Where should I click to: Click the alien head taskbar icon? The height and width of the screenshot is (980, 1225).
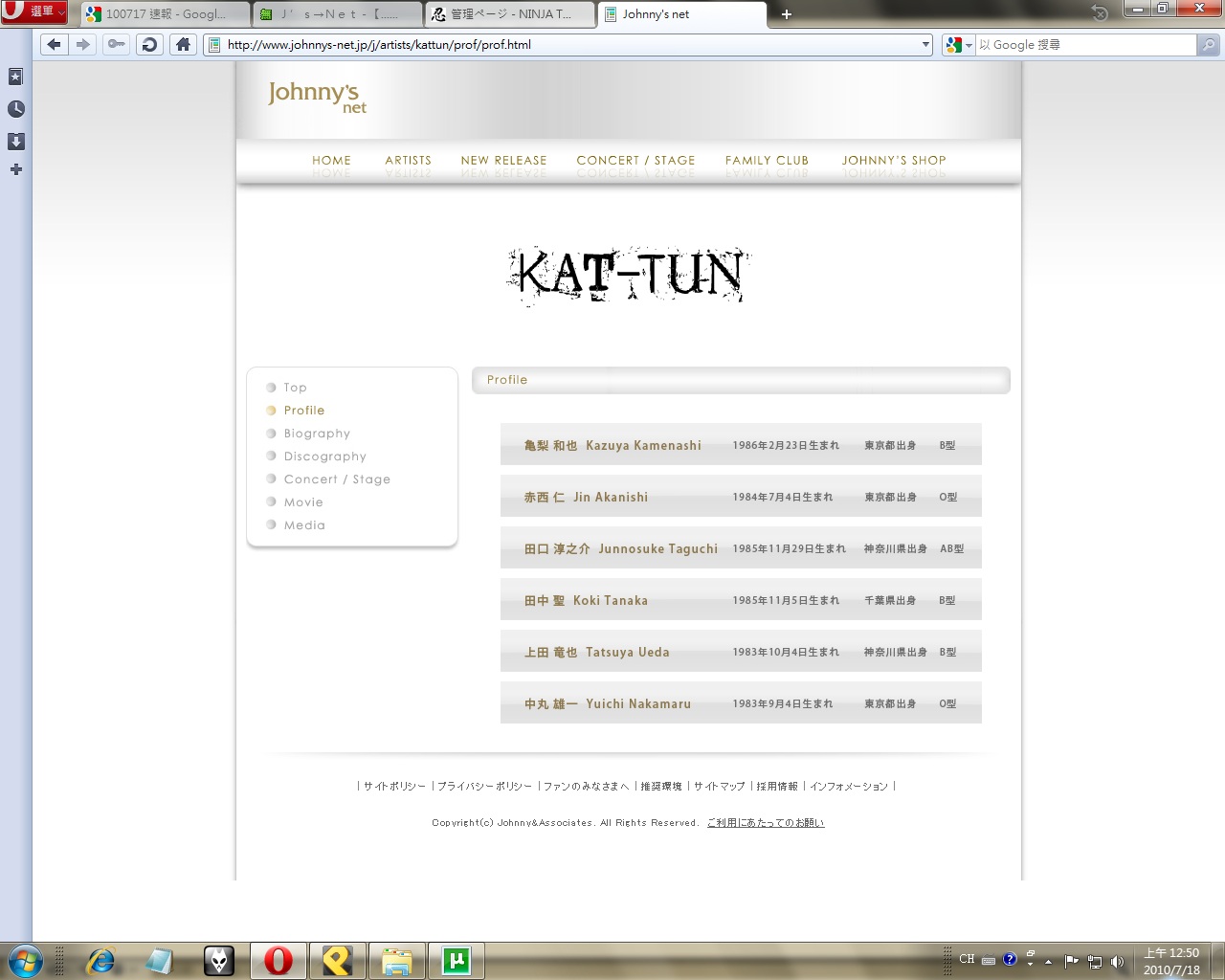pyautogui.click(x=219, y=960)
